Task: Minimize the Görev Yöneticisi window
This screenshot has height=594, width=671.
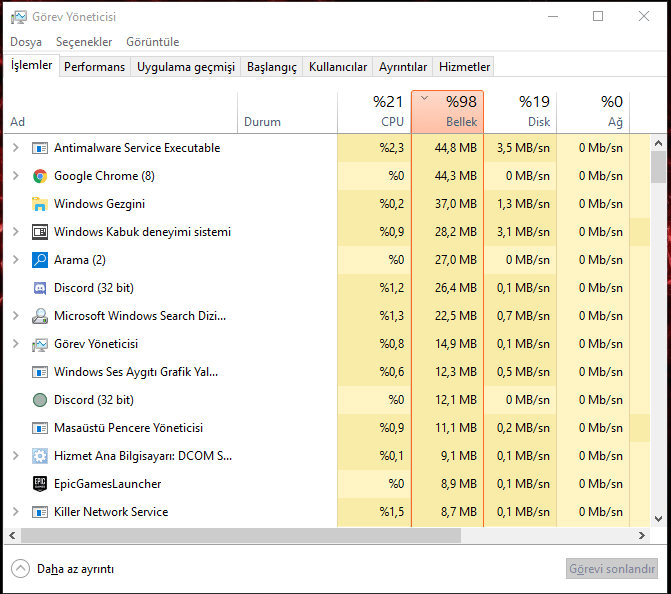Action: coord(553,16)
